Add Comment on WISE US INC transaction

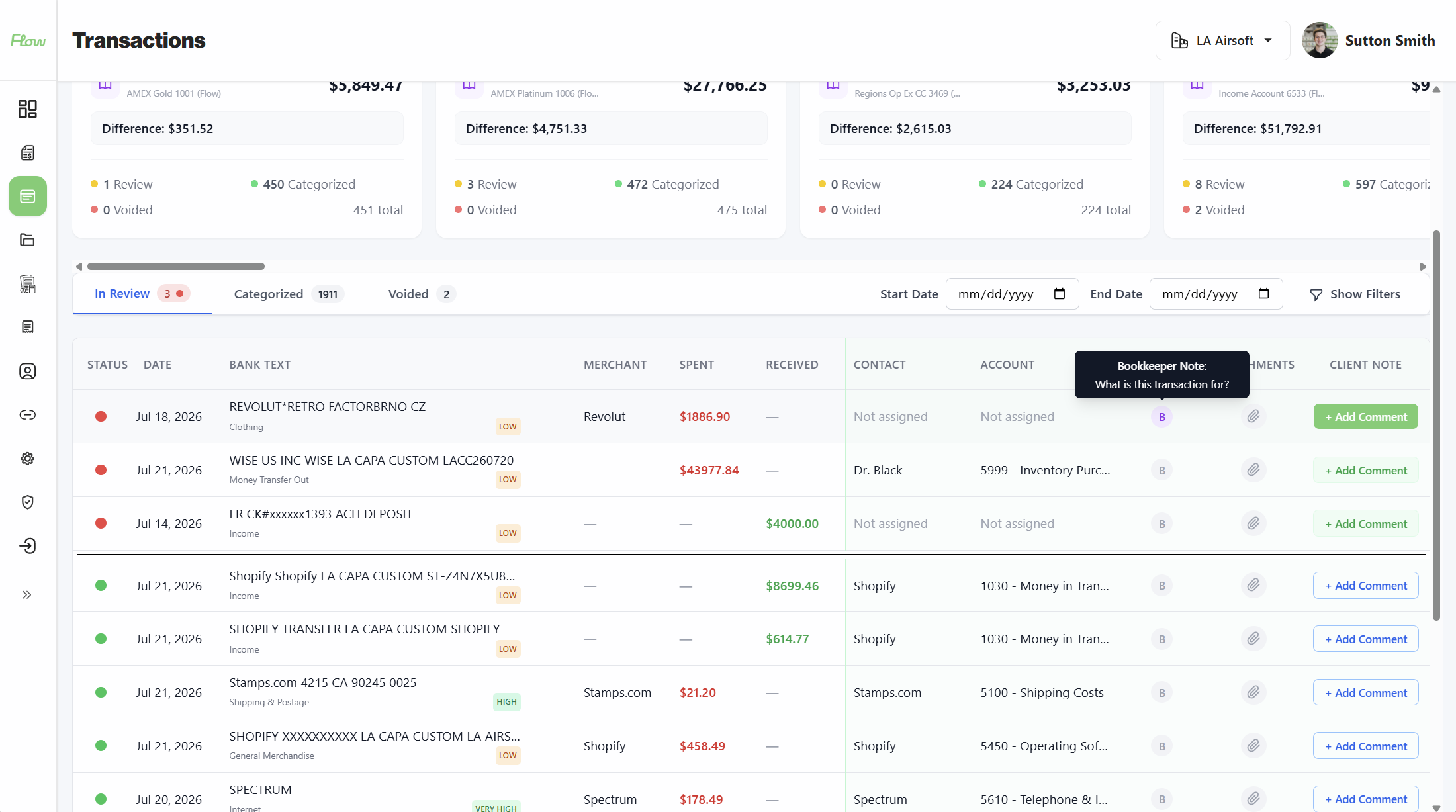point(1366,470)
